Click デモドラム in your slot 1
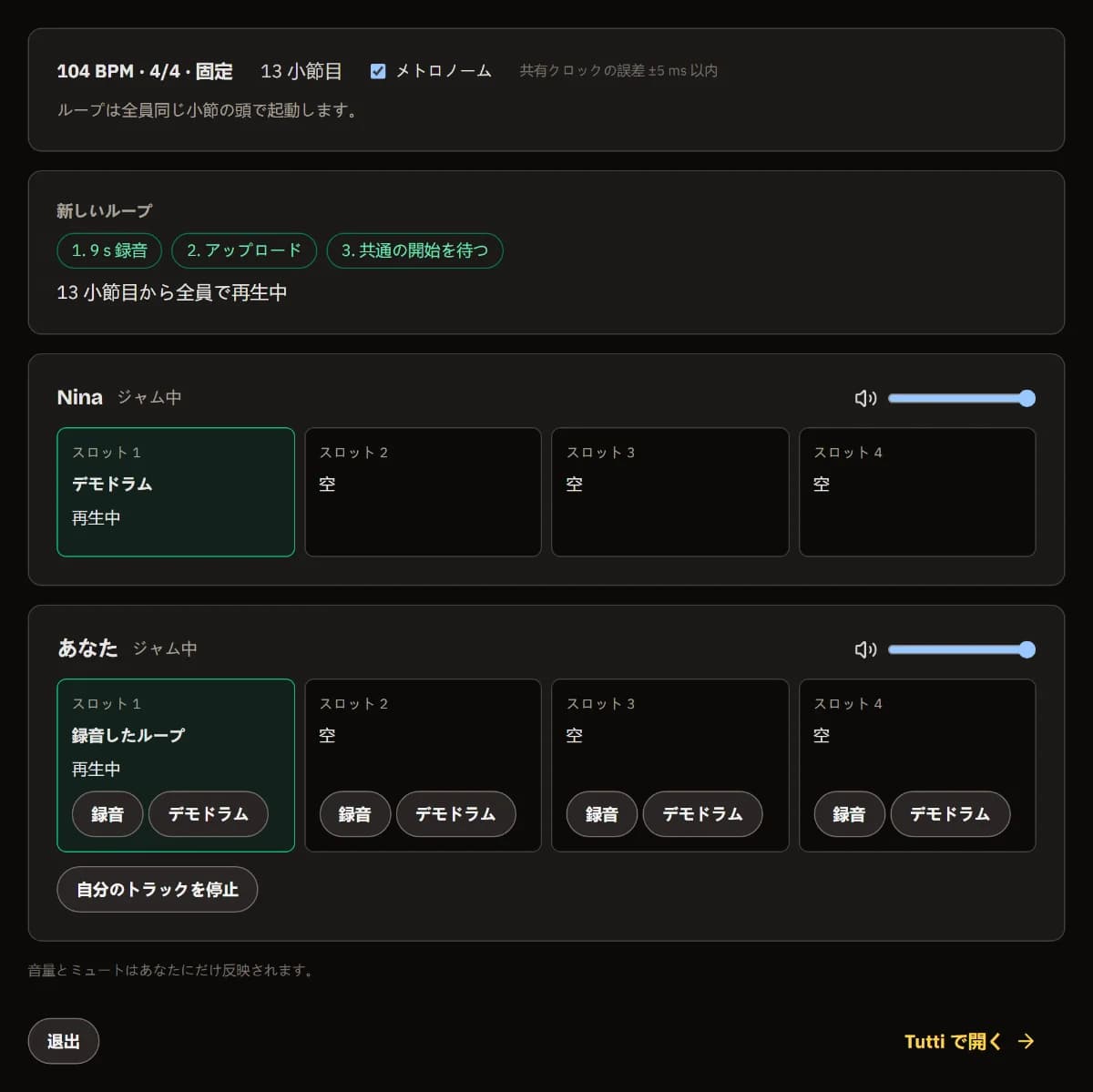 [209, 814]
